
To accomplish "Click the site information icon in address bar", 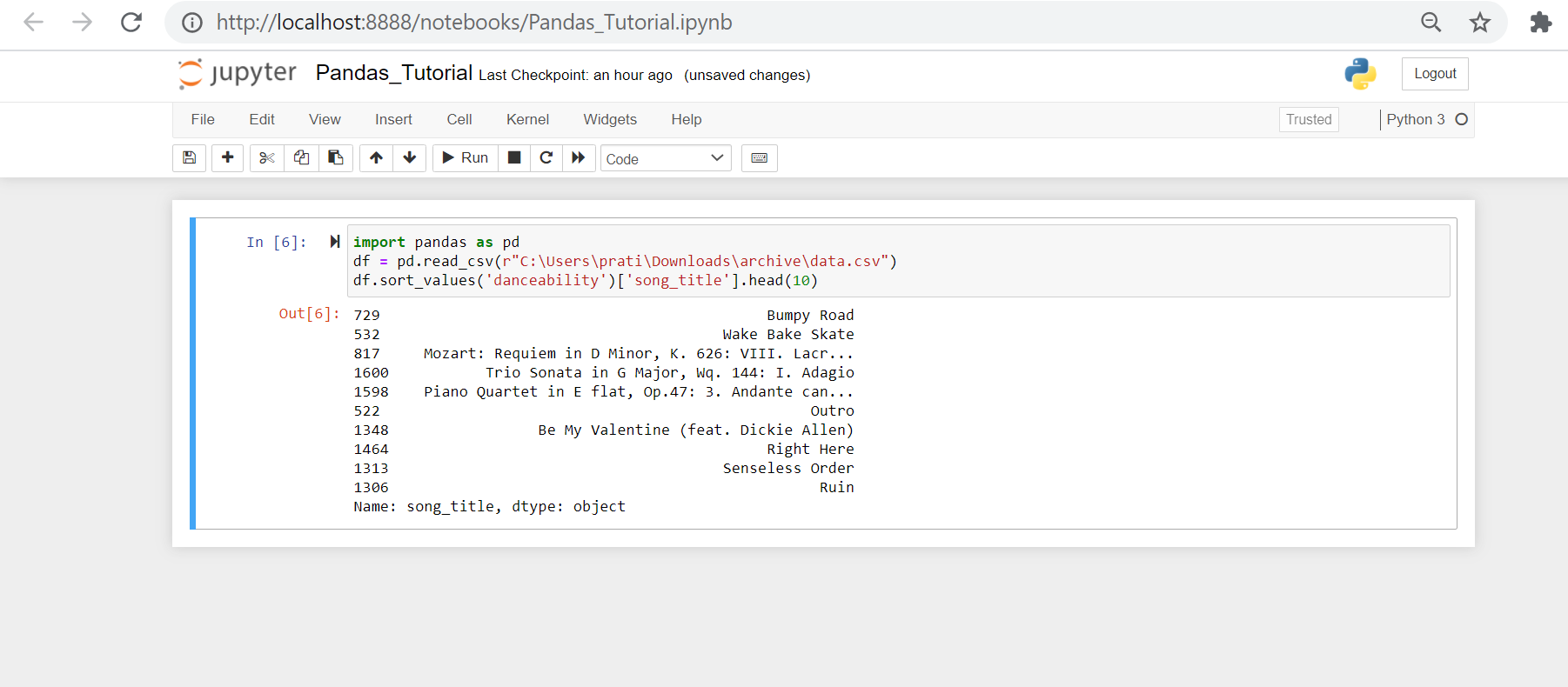I will (192, 23).
